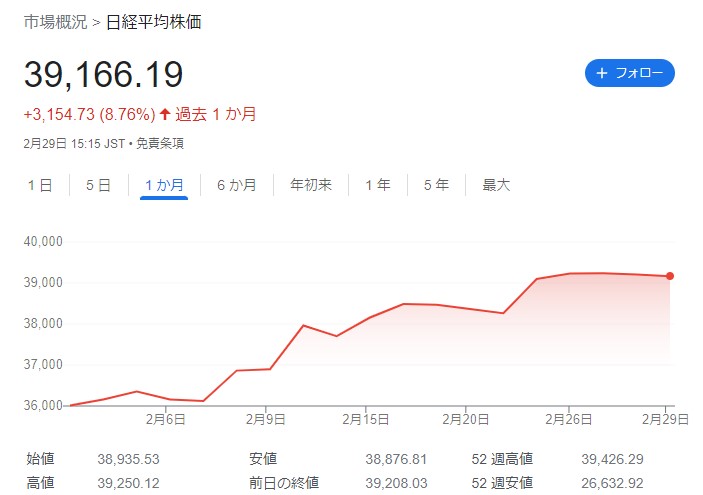The image size is (703, 495).
Task: Click the red up arrow next to 8.76%
Action: tap(165, 114)
